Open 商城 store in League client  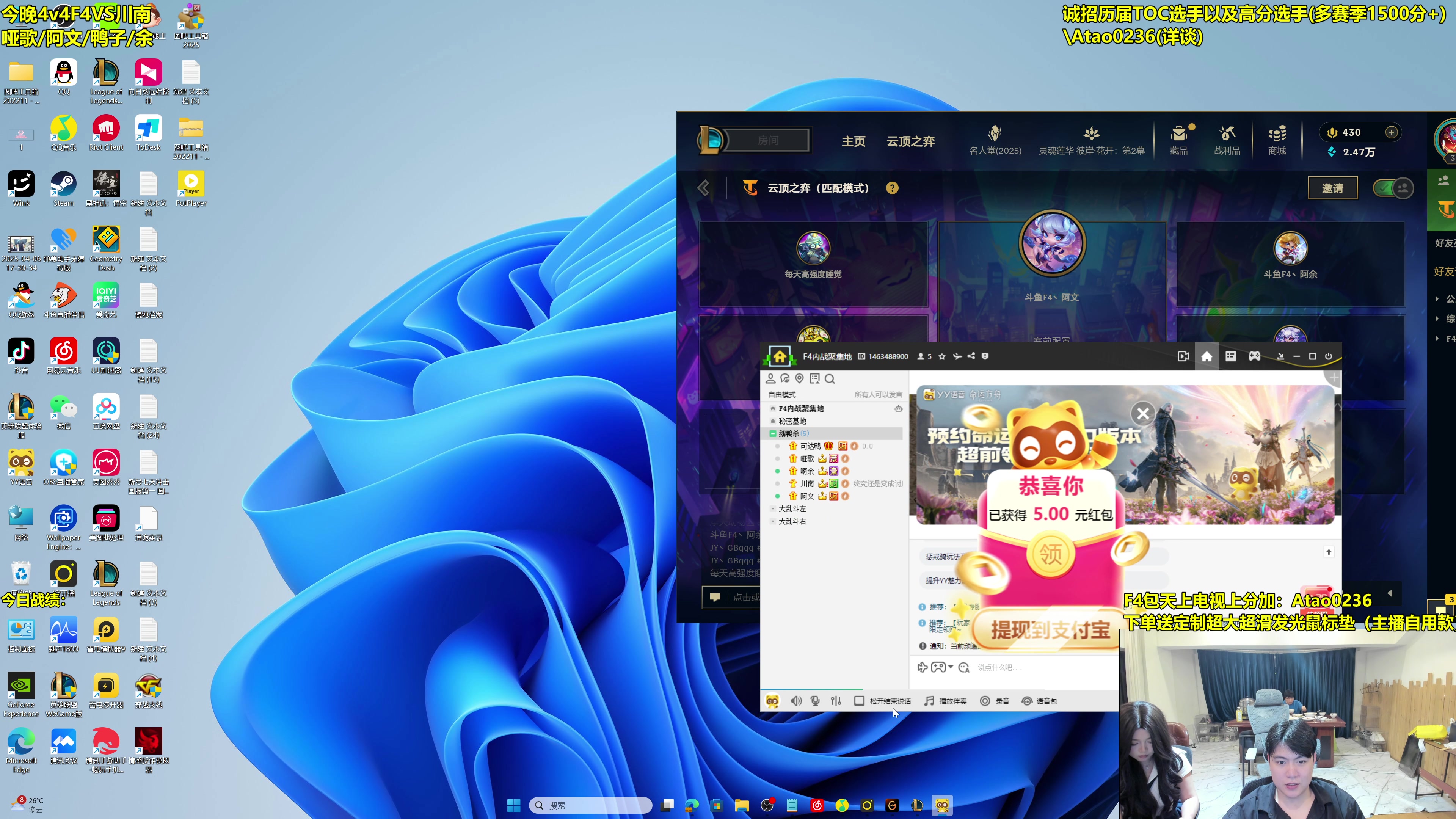[1277, 141]
